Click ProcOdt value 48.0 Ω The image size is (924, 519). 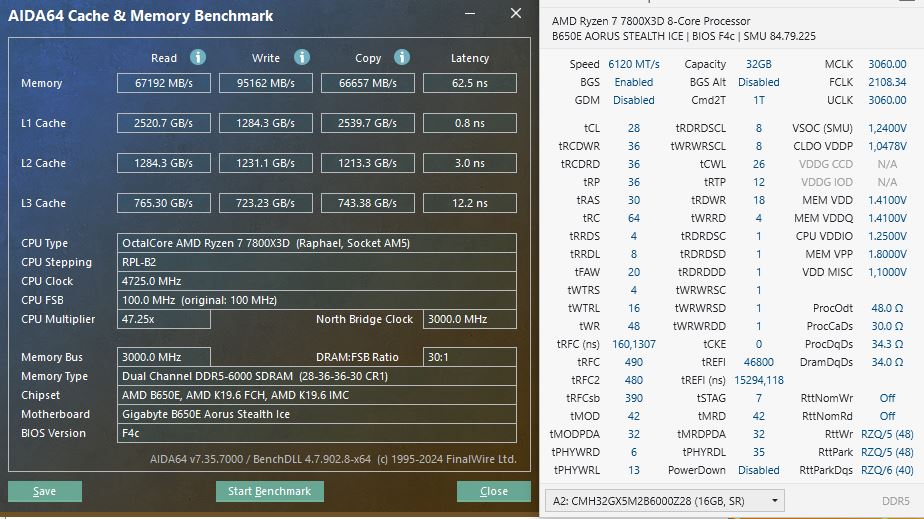tap(887, 308)
